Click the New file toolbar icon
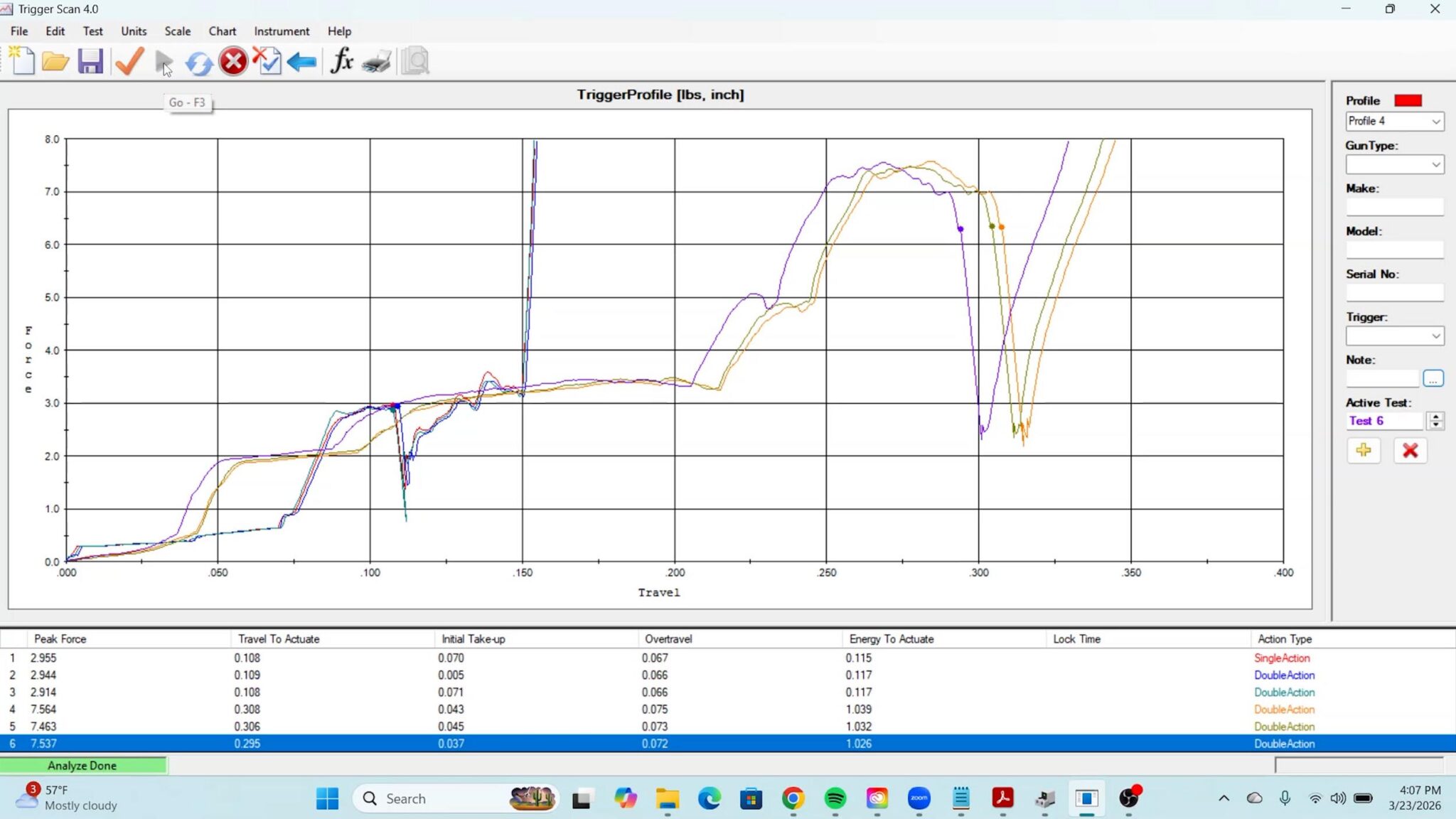Screen dimensions: 1456x819 coord(23,61)
